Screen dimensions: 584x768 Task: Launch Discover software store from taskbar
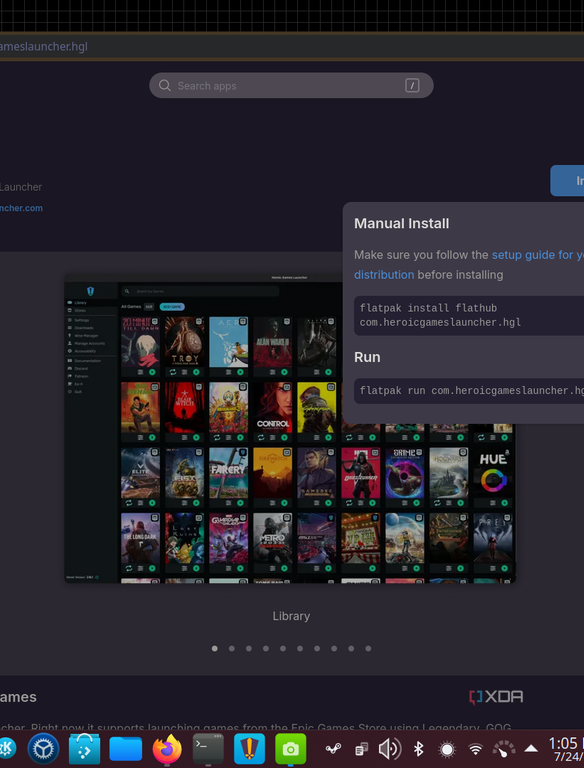[x=84, y=748]
